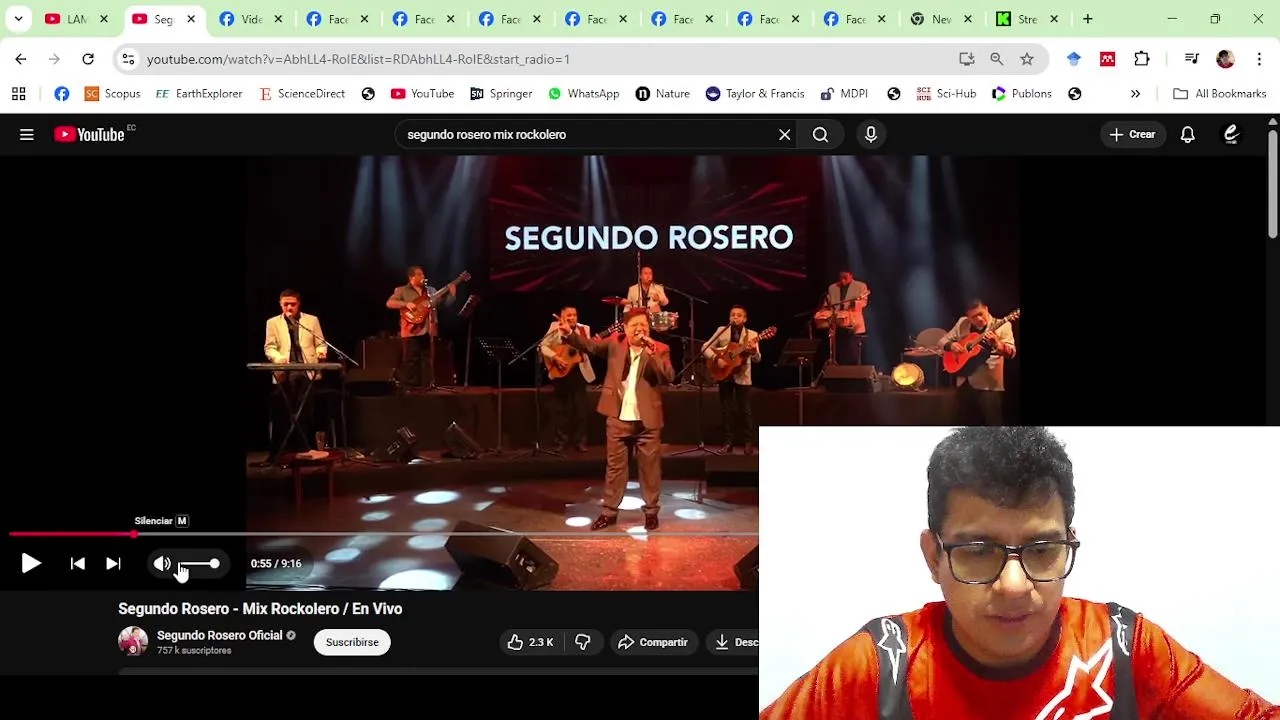Open YouTube notifications bell

(x=1188, y=134)
